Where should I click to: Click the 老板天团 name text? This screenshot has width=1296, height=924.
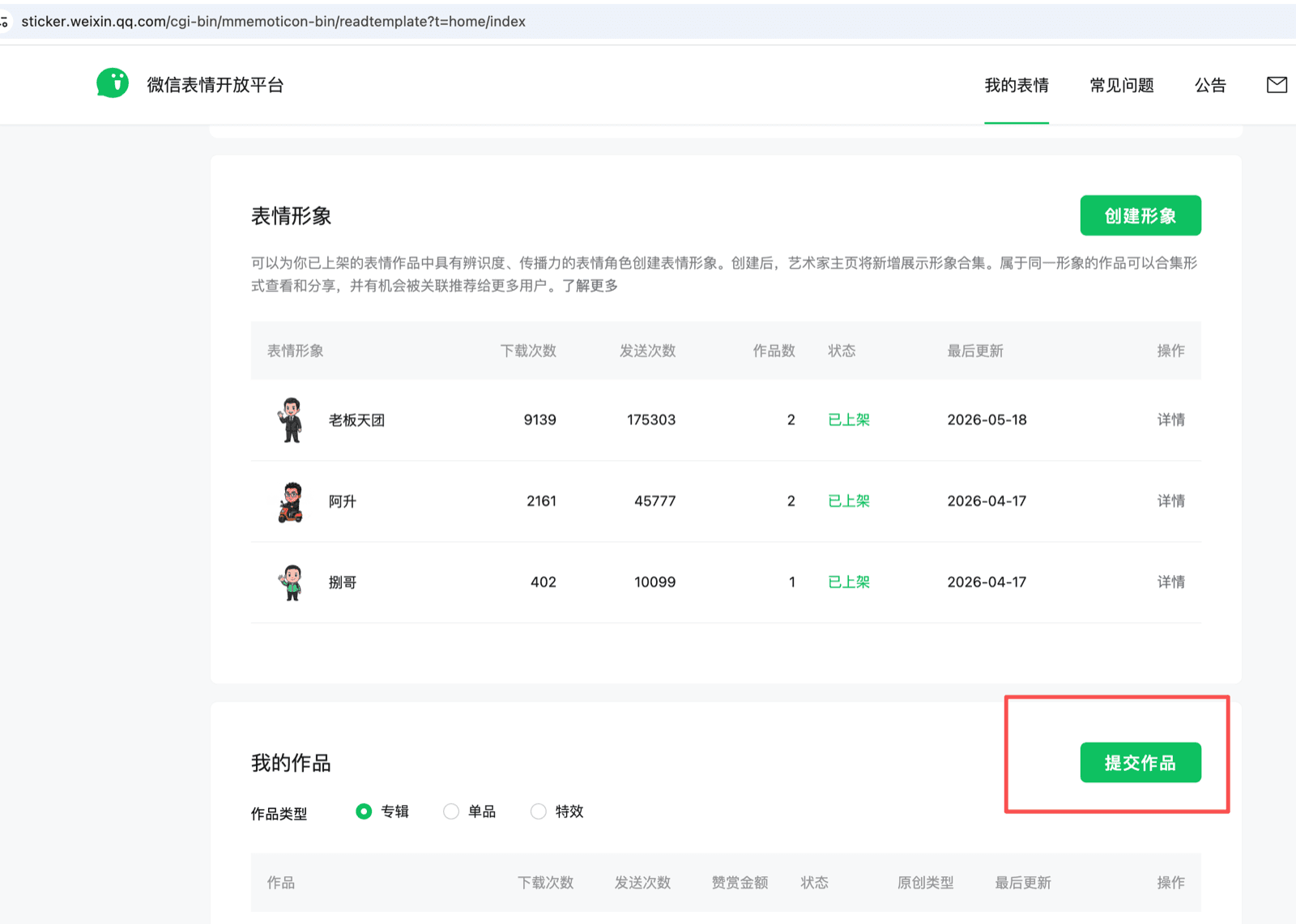click(x=356, y=420)
